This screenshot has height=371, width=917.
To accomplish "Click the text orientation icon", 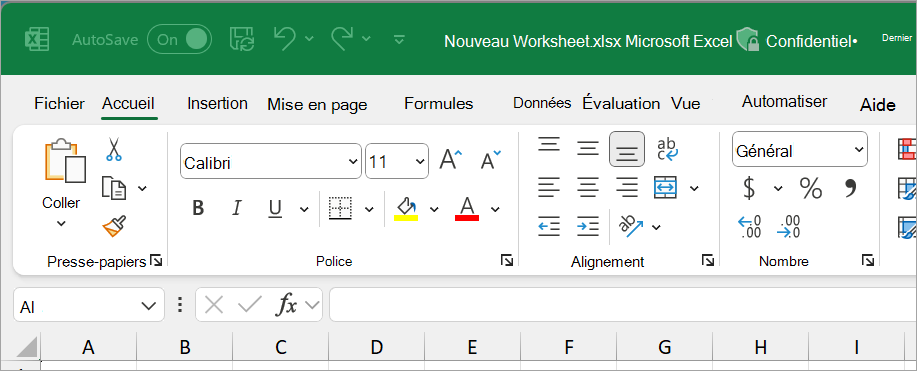I will (x=630, y=226).
